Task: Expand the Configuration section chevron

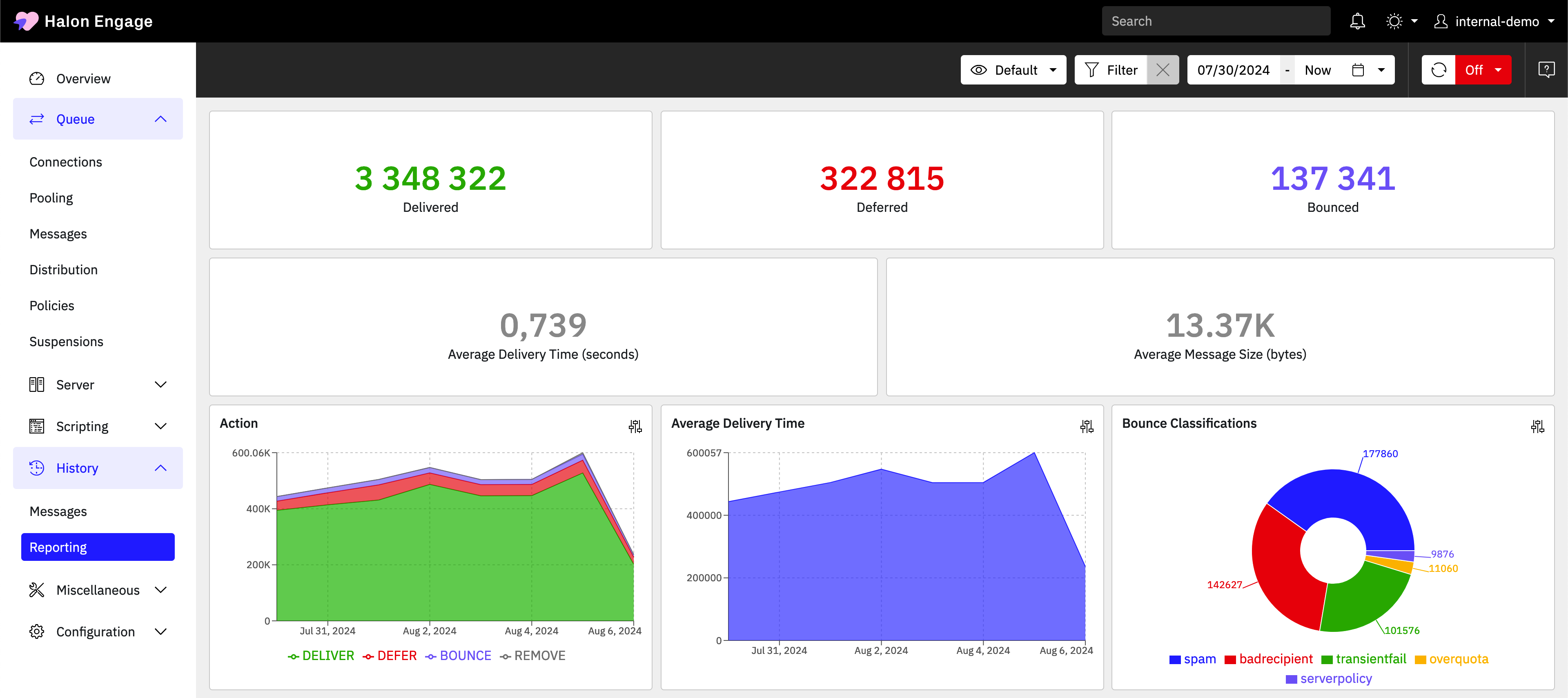Action: click(161, 631)
